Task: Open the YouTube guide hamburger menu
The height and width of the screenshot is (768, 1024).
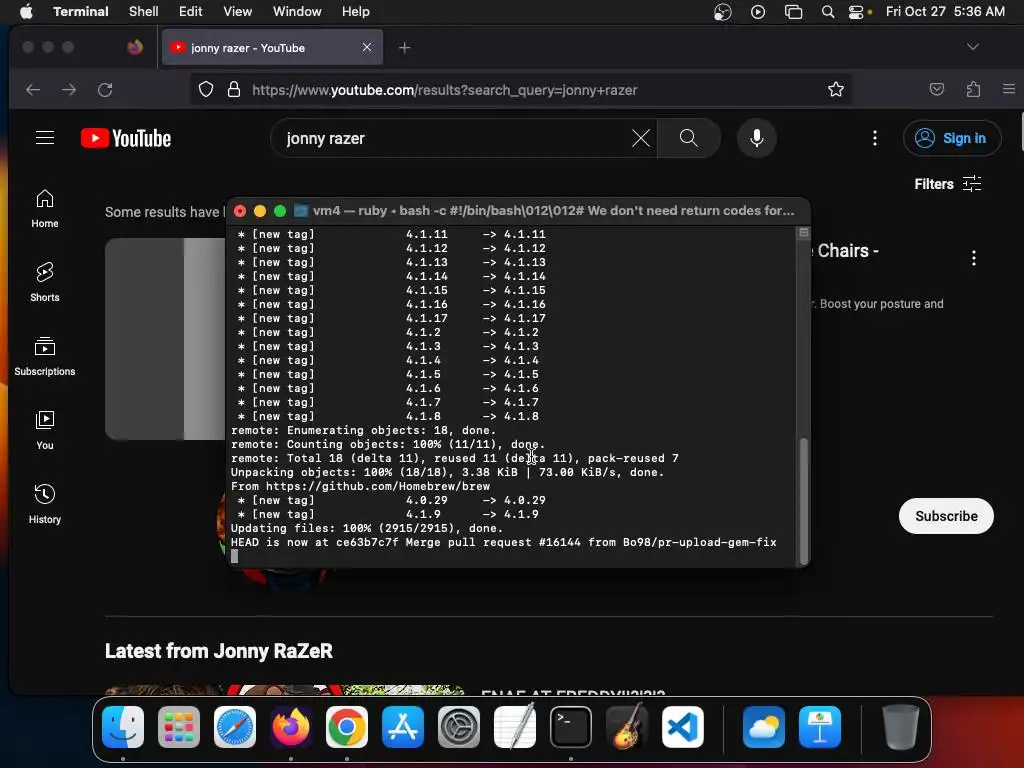Action: tap(45, 138)
